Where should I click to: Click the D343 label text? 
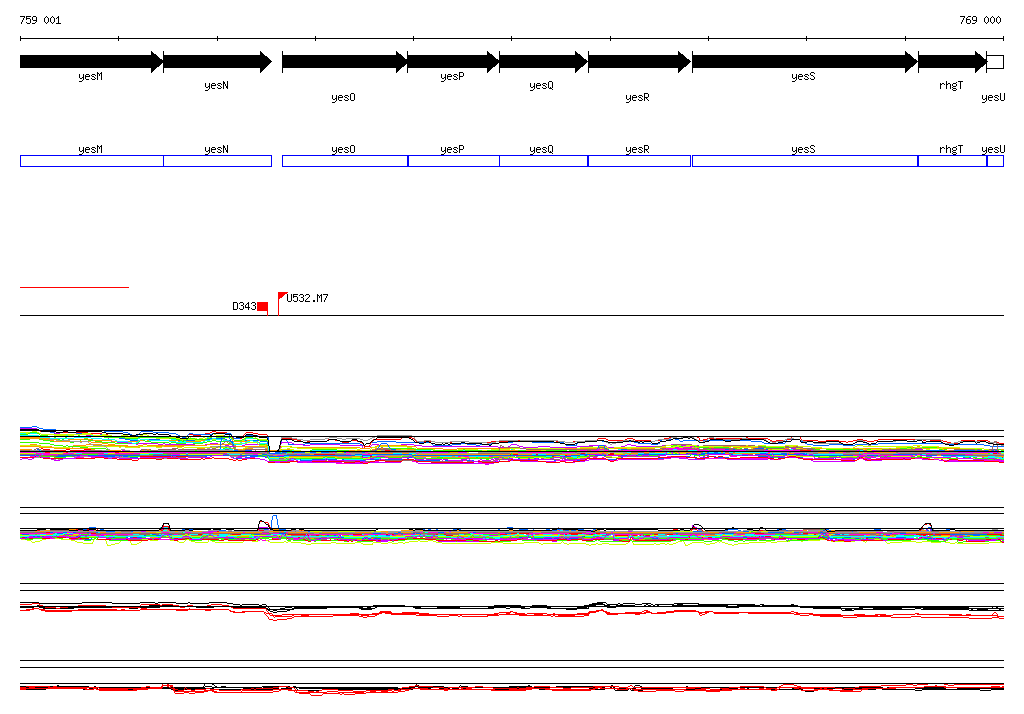click(244, 306)
